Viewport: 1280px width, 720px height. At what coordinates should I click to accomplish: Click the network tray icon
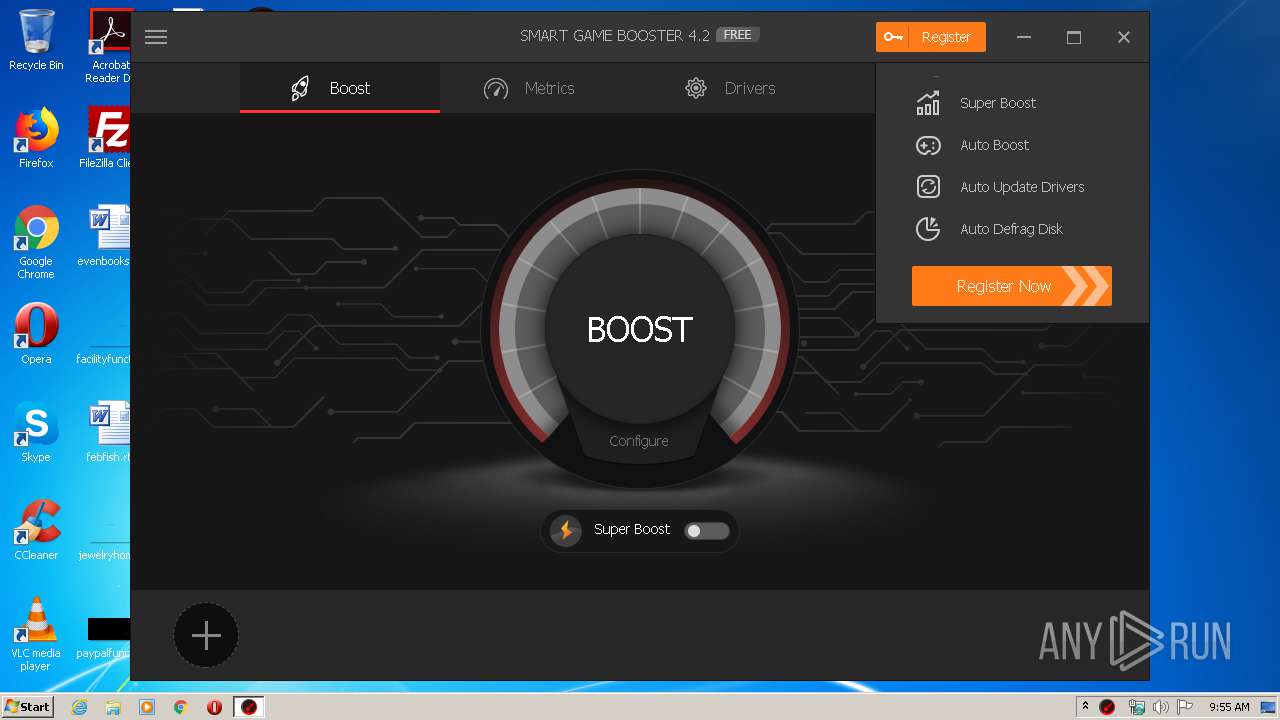point(1136,707)
